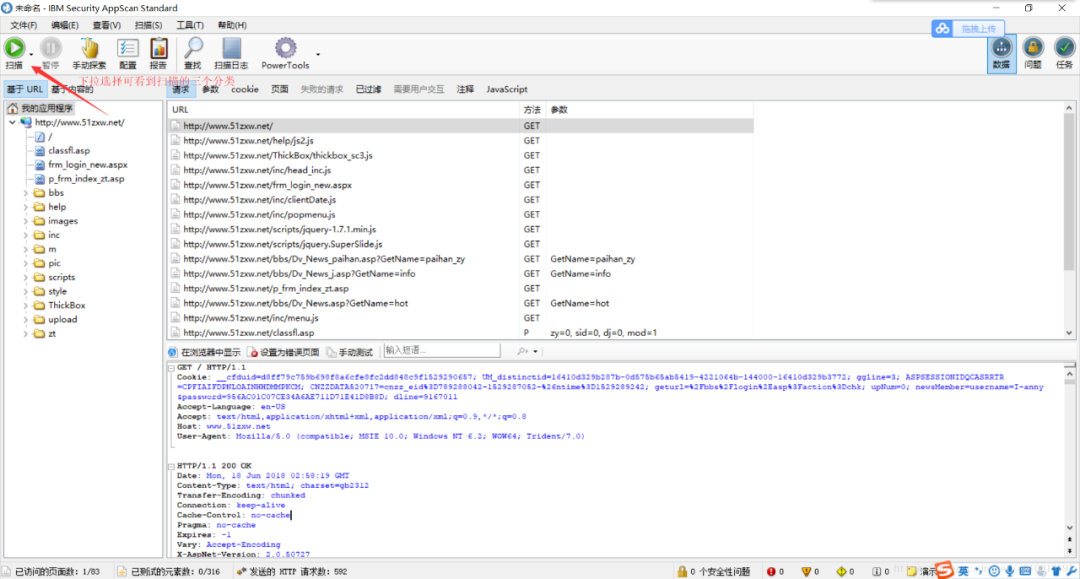Image resolution: width=1080 pixels, height=579 pixels.
Task: Select the 失败的请求 tab
Action: [322, 90]
